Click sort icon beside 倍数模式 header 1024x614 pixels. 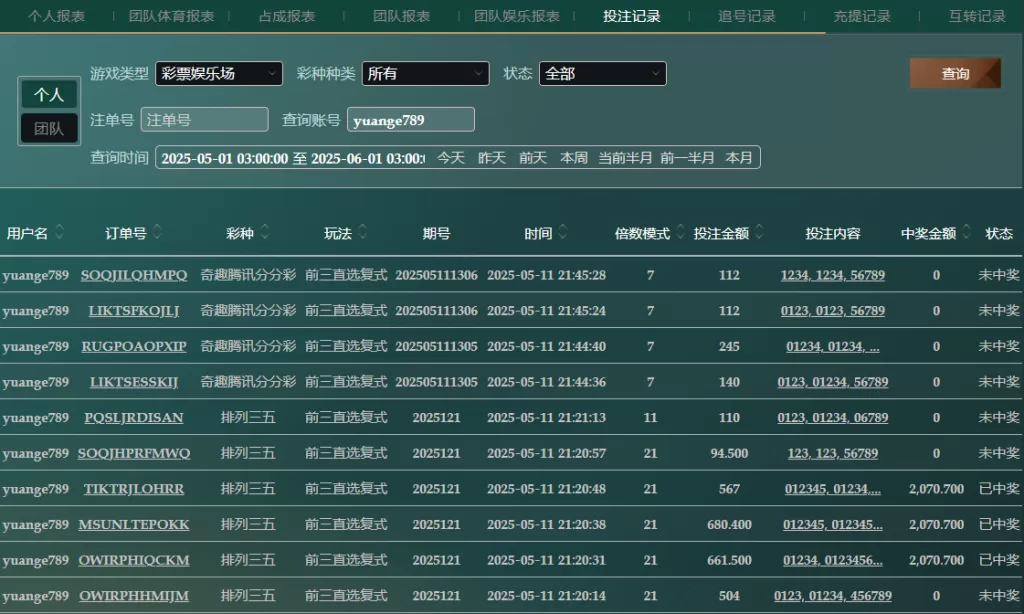click(x=681, y=233)
